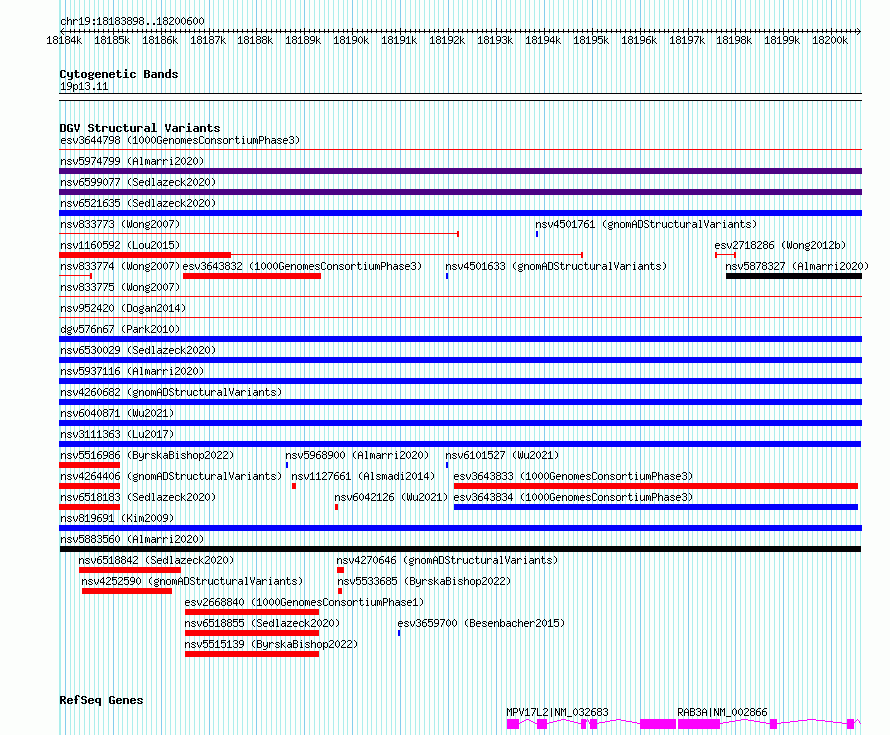
Task: Select the nsv819691 (Kim2009) label
Action: click(x=117, y=518)
